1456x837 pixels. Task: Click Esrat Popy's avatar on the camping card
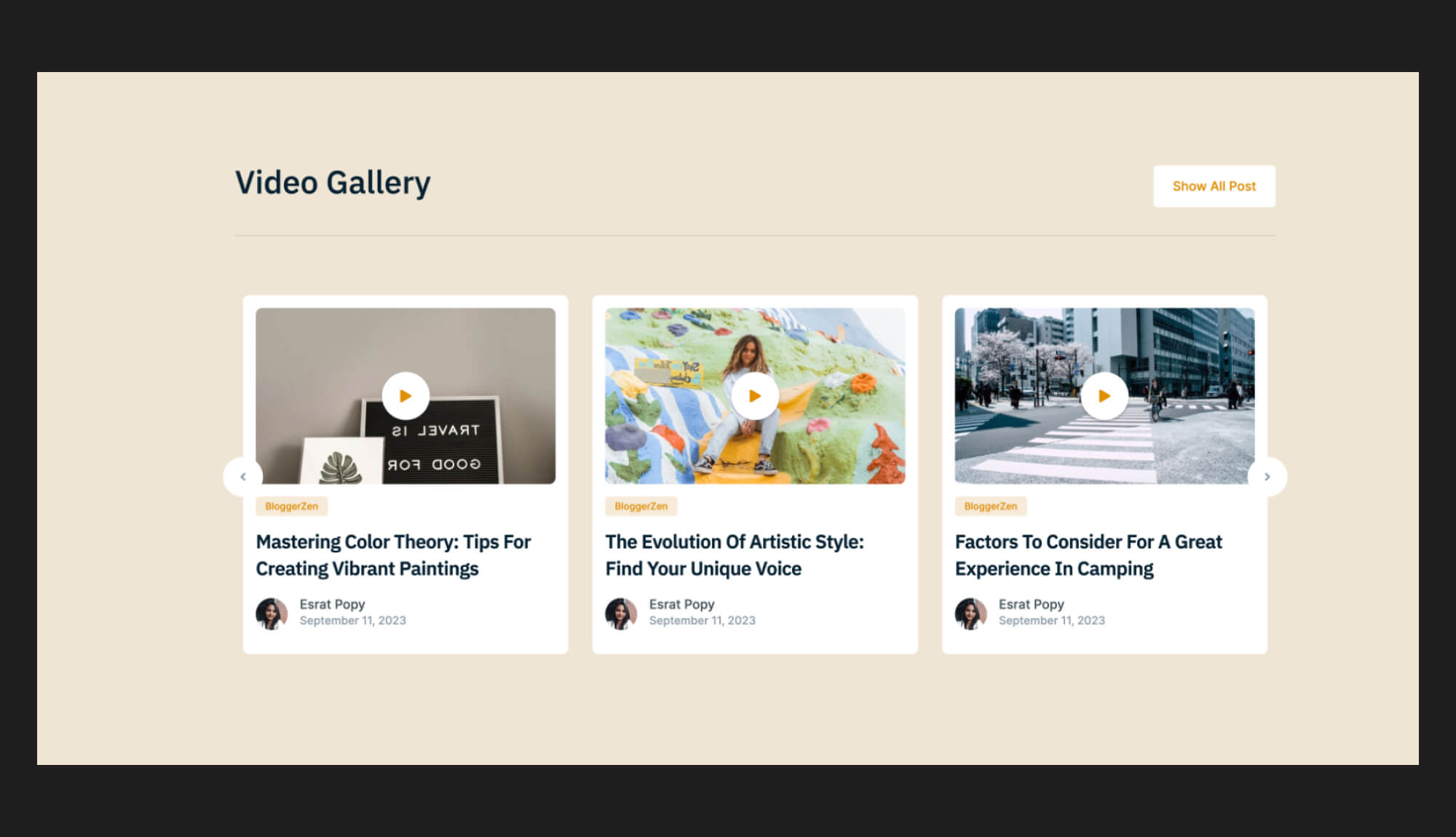[x=970, y=612]
